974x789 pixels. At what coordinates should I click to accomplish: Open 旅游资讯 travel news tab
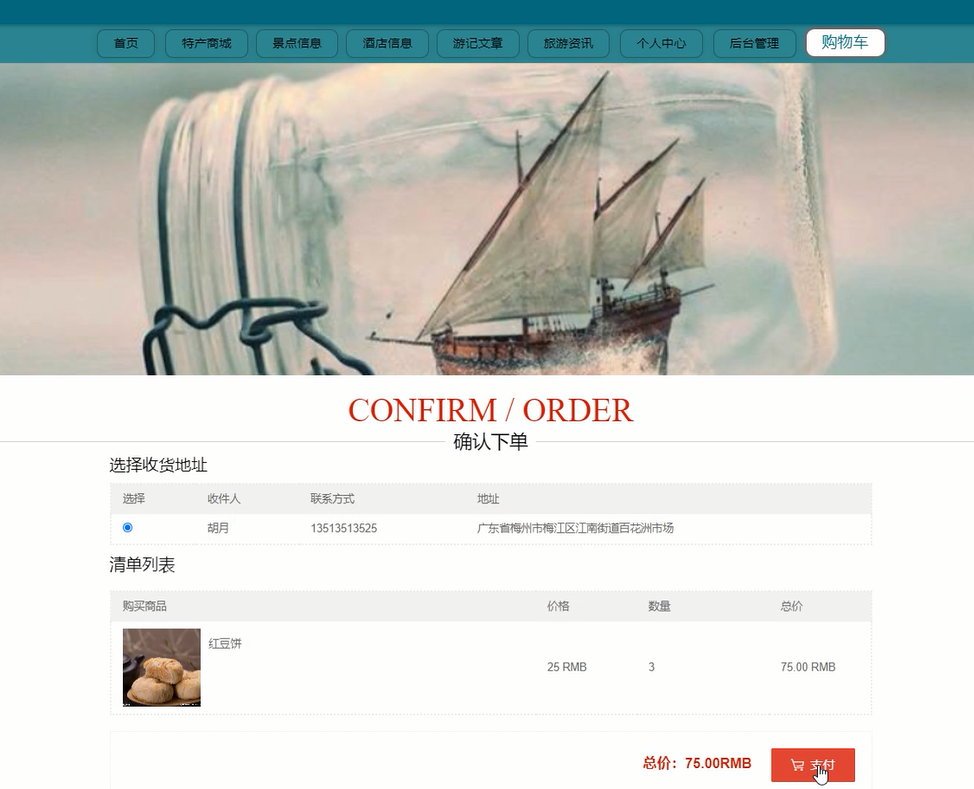(x=568, y=43)
